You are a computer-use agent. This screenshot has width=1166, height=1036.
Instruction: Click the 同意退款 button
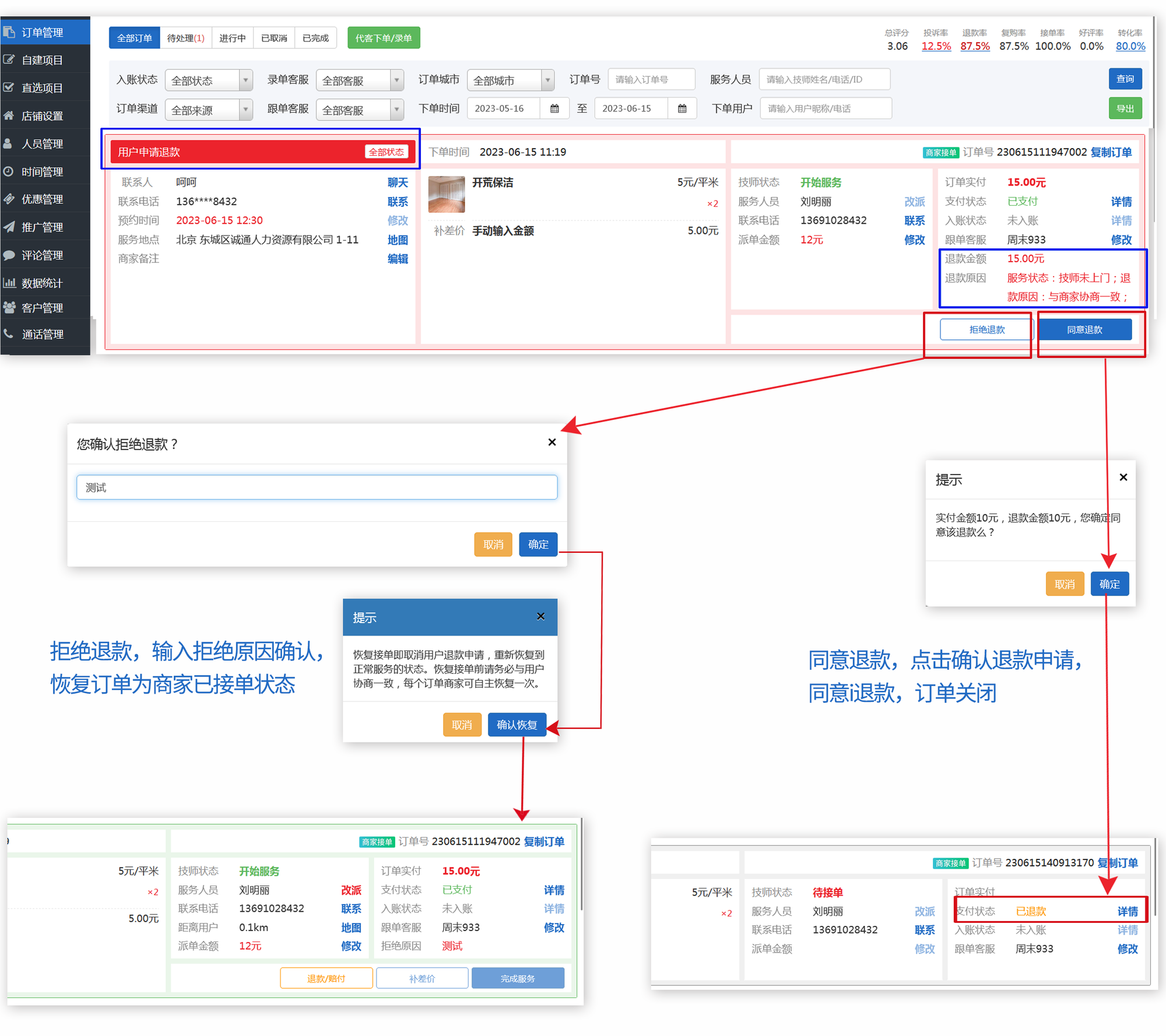click(x=1084, y=329)
